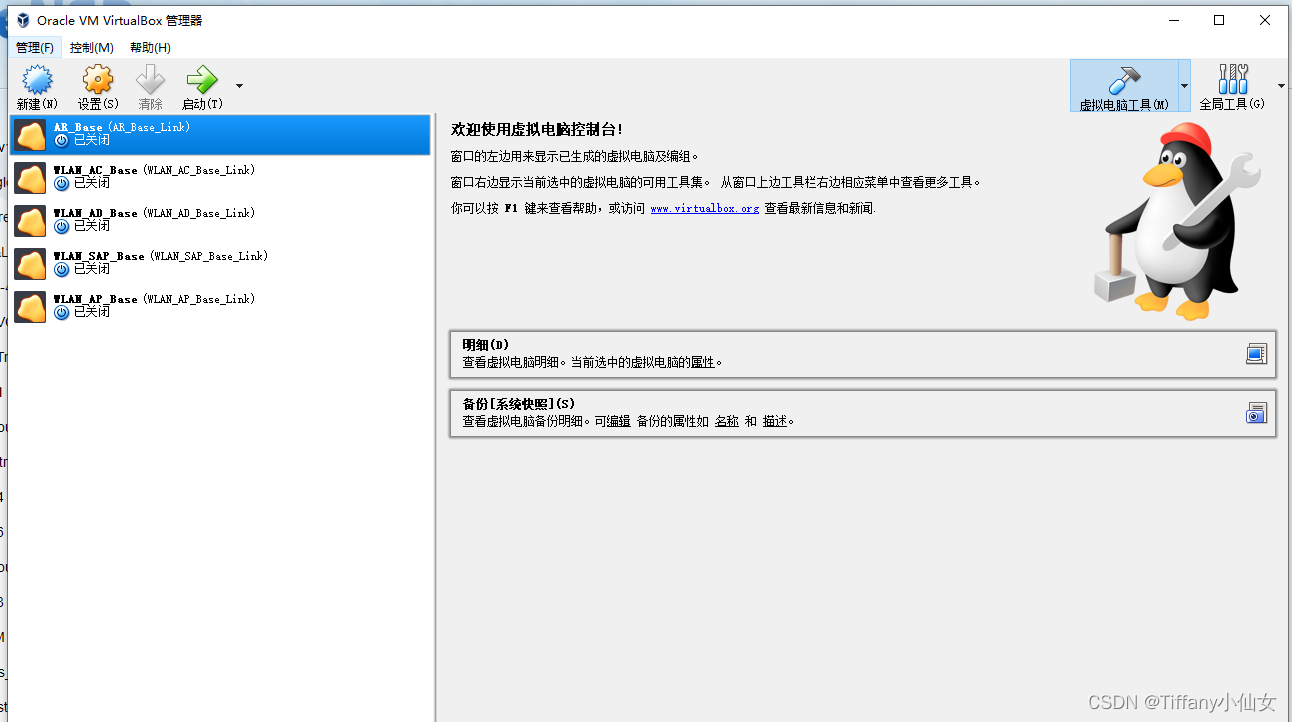This screenshot has width=1292, height=722.
Task: Open settings for the selected VM
Action: pos(96,86)
